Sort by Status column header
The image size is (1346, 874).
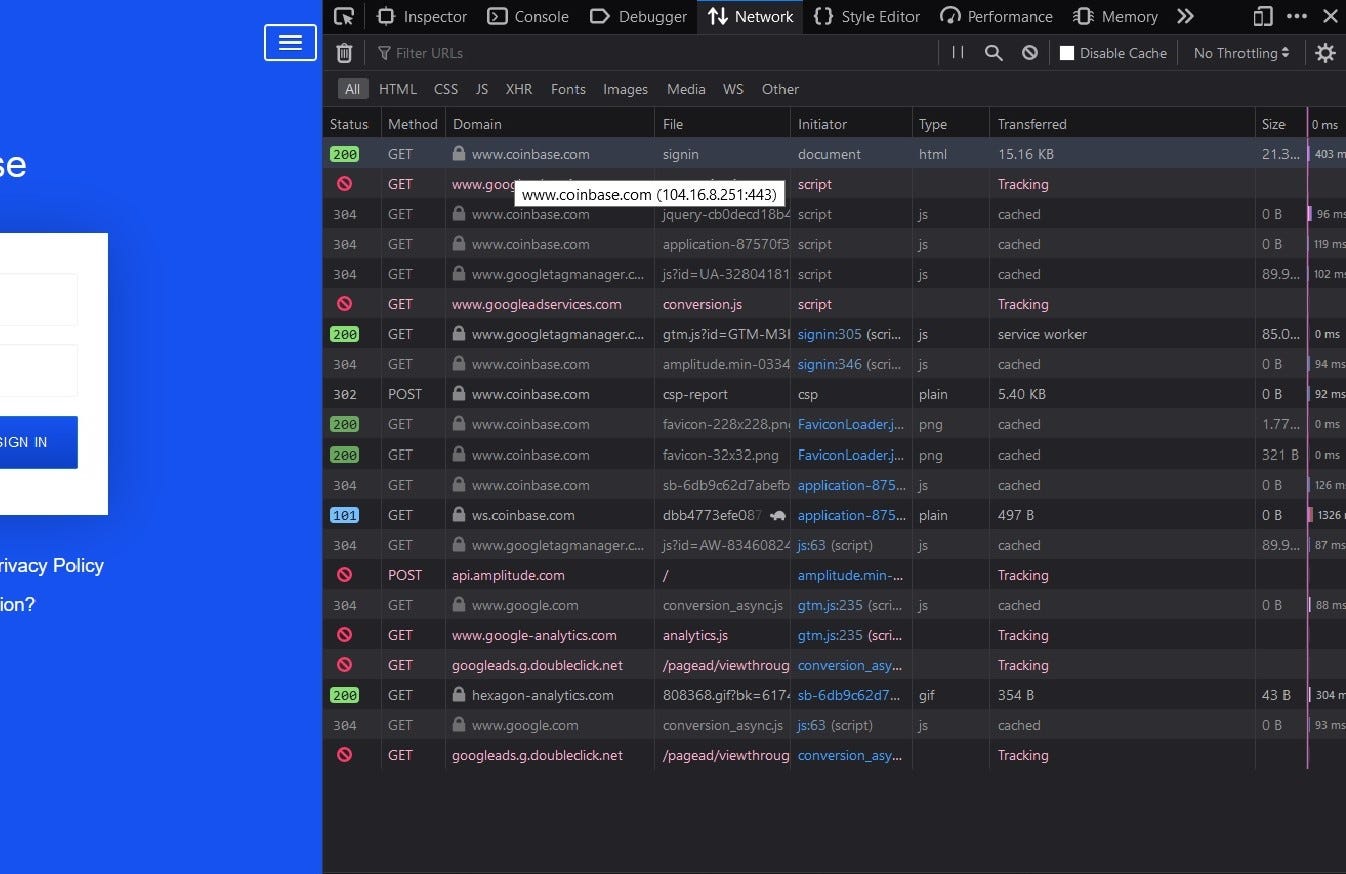pos(351,124)
